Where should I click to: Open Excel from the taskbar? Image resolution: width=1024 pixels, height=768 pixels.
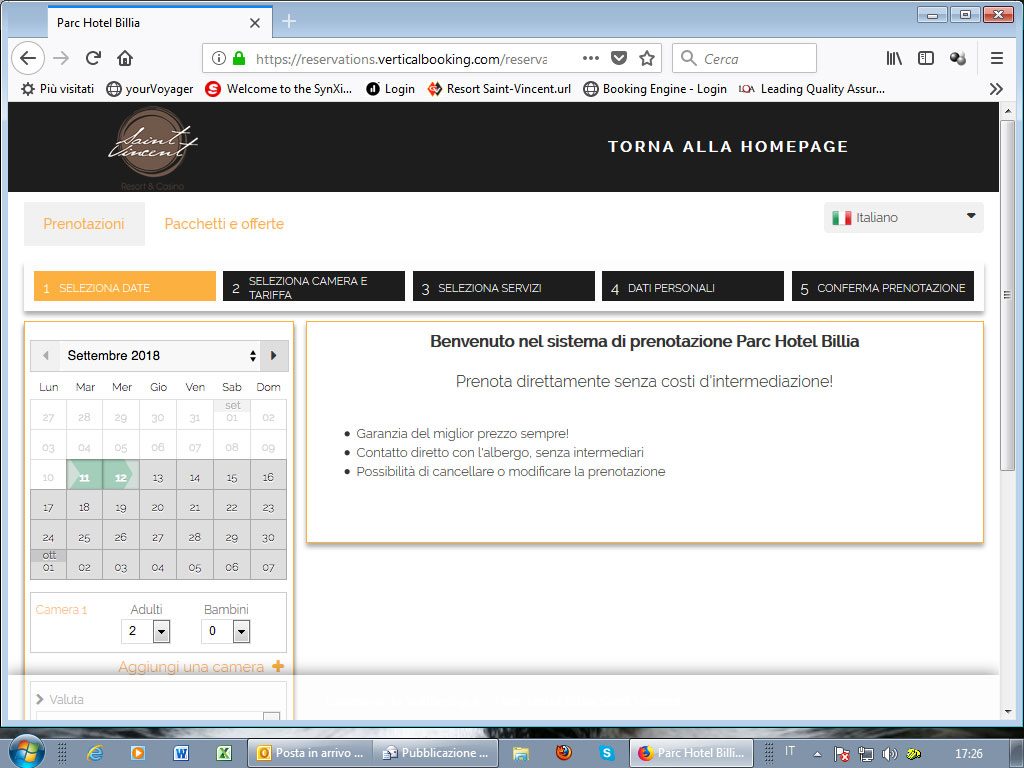(x=223, y=753)
